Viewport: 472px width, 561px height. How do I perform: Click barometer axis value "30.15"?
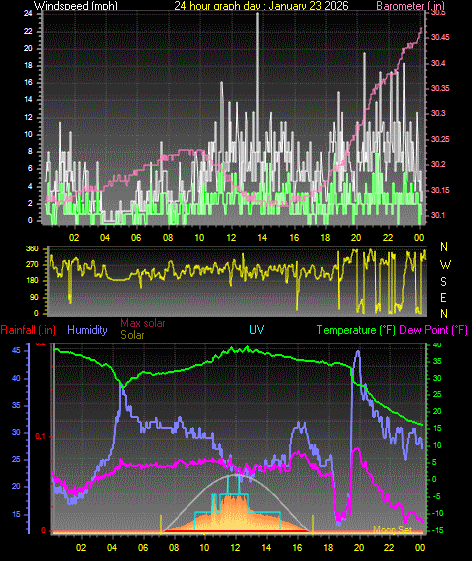point(440,190)
